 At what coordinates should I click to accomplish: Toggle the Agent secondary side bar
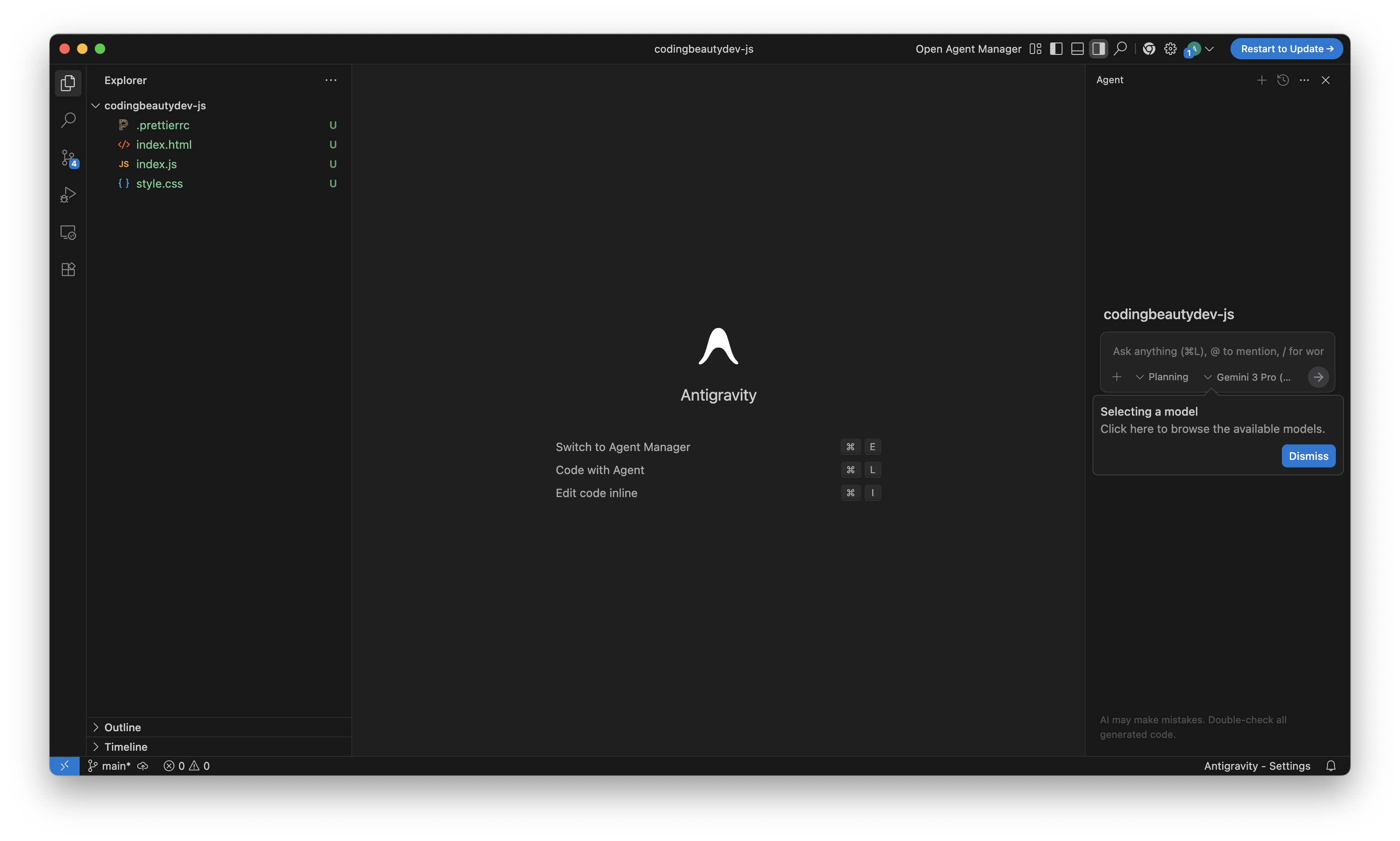pyautogui.click(x=1098, y=49)
